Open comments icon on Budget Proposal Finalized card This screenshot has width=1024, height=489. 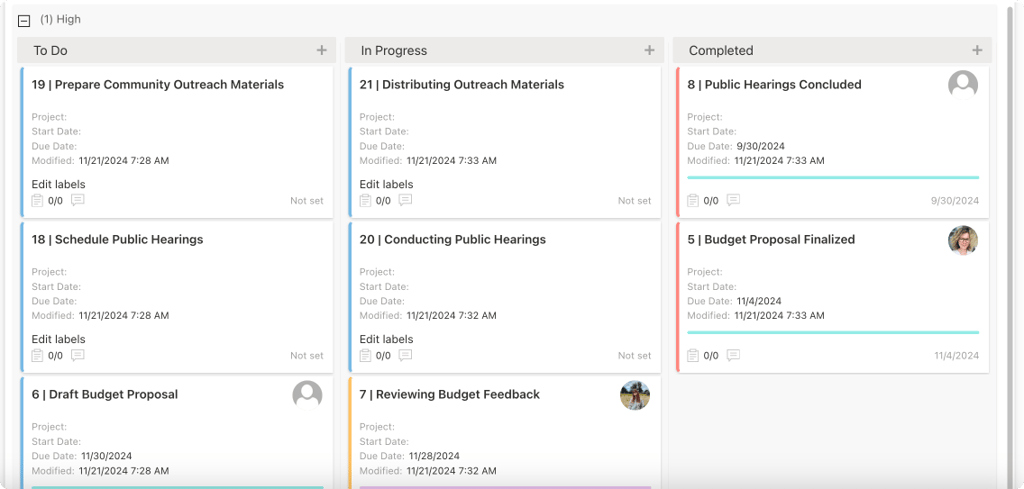(733, 355)
